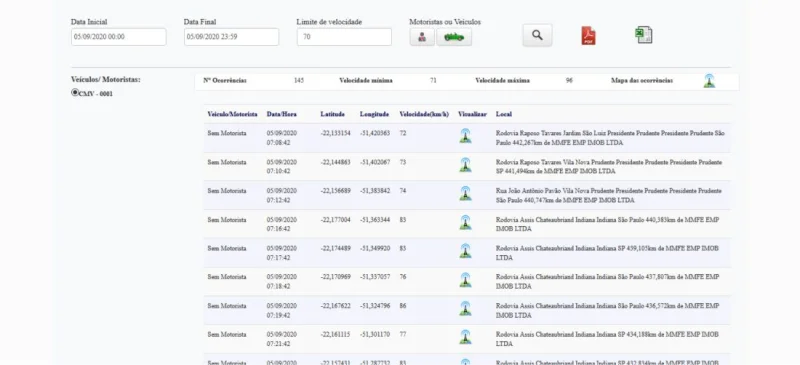Click Nº Ocorrências label
This screenshot has height=365, width=800.
pyautogui.click(x=224, y=81)
